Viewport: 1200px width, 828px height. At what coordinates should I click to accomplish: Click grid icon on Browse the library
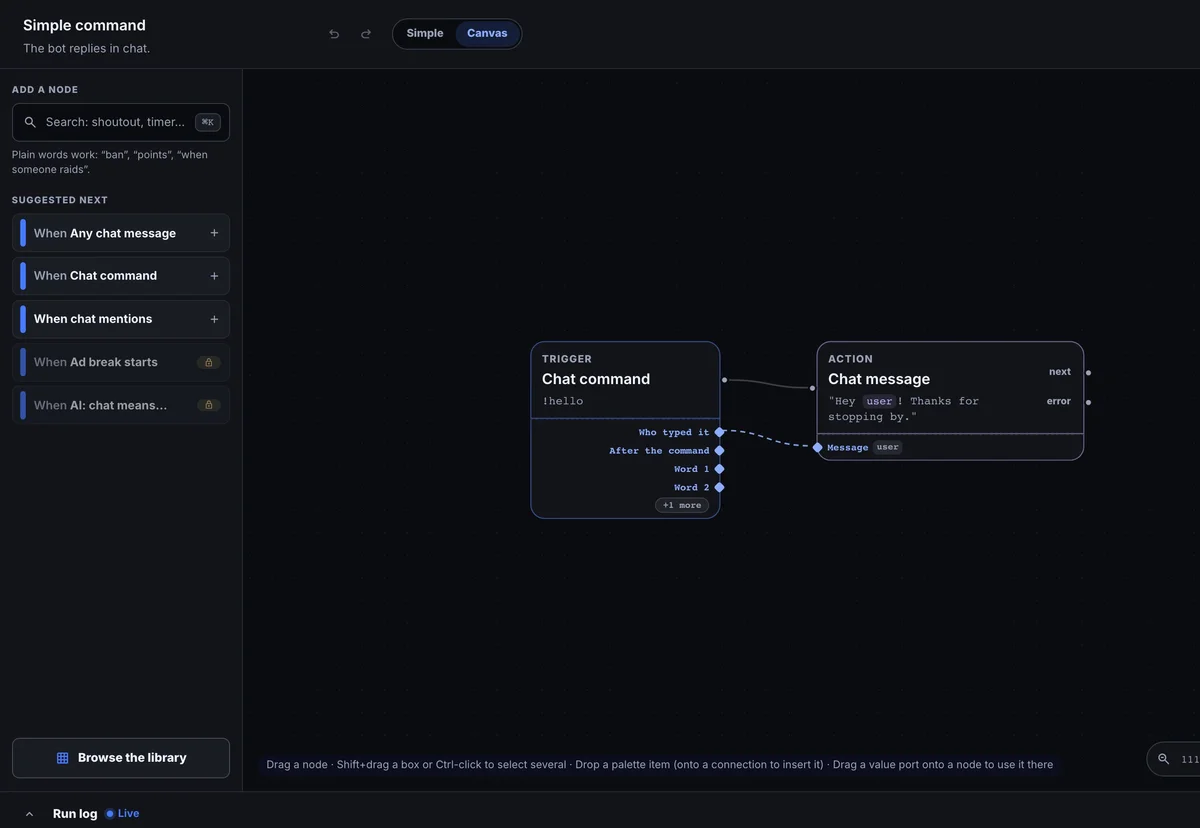62,758
